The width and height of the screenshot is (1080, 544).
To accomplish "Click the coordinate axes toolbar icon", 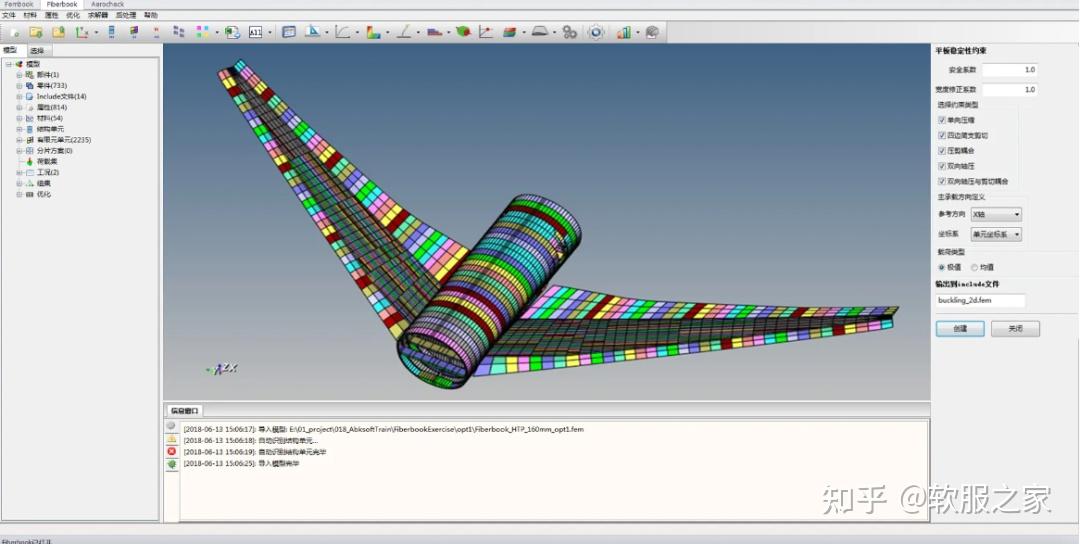I will (82, 32).
